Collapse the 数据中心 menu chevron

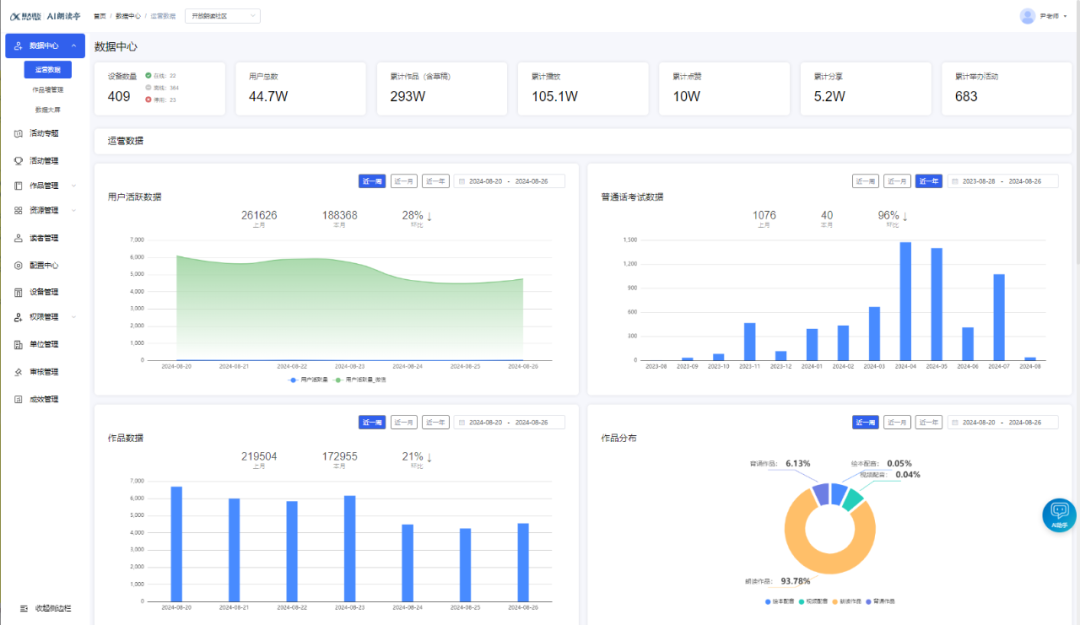pyautogui.click(x=74, y=45)
